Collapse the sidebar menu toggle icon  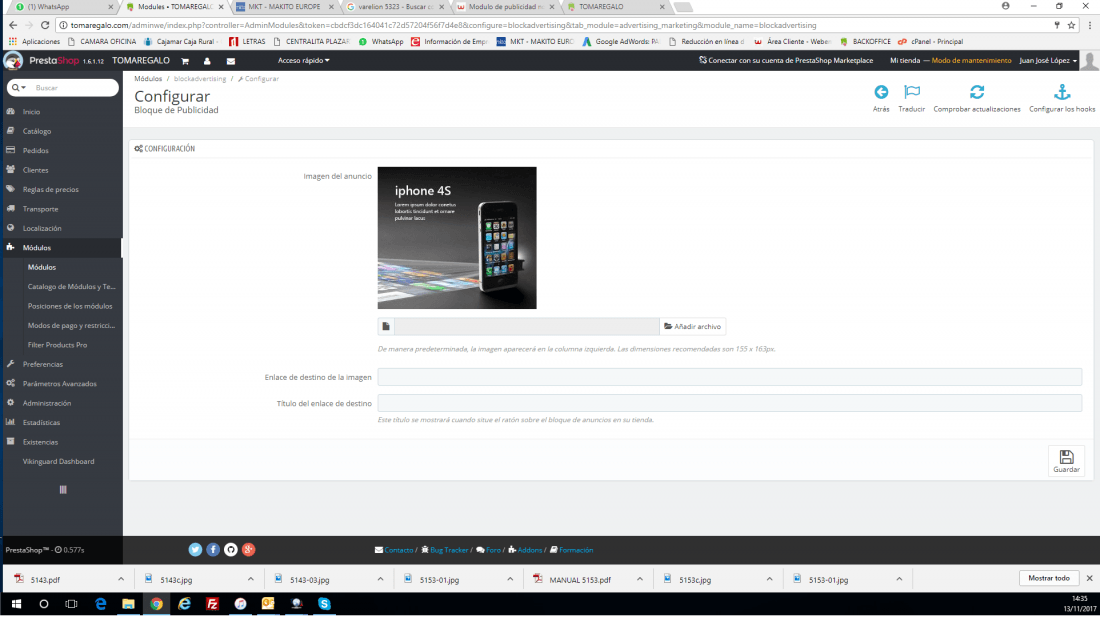(63, 489)
